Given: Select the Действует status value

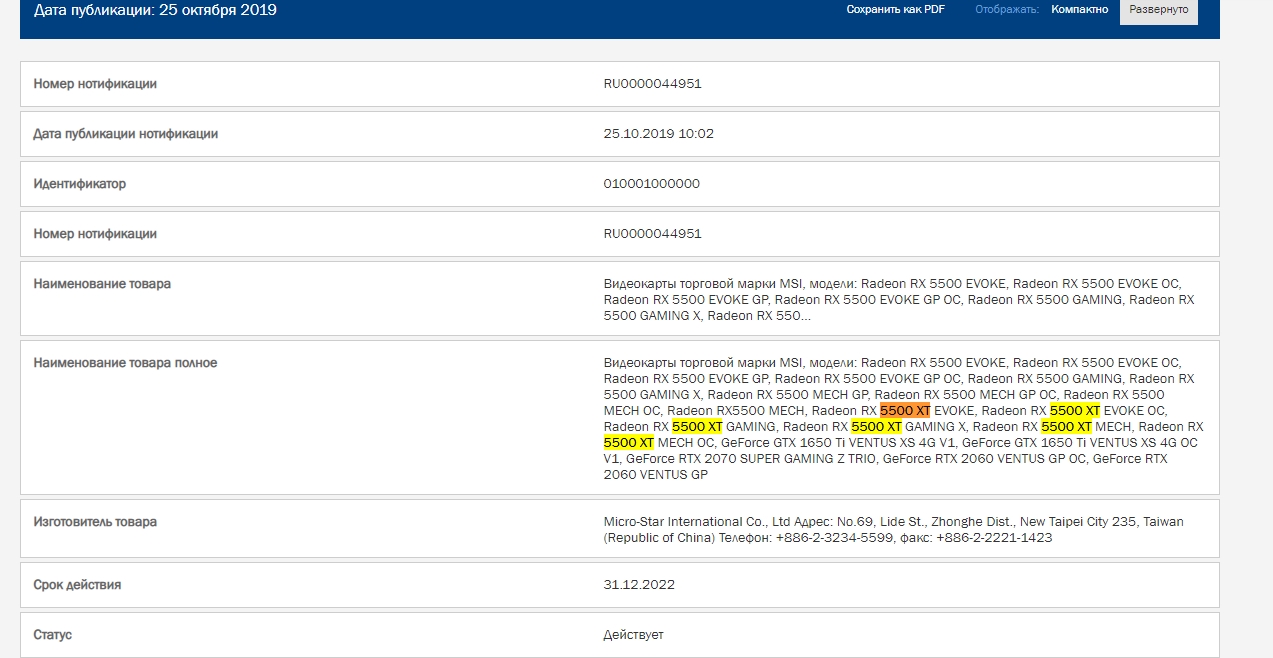Looking at the screenshot, I should [633, 634].
